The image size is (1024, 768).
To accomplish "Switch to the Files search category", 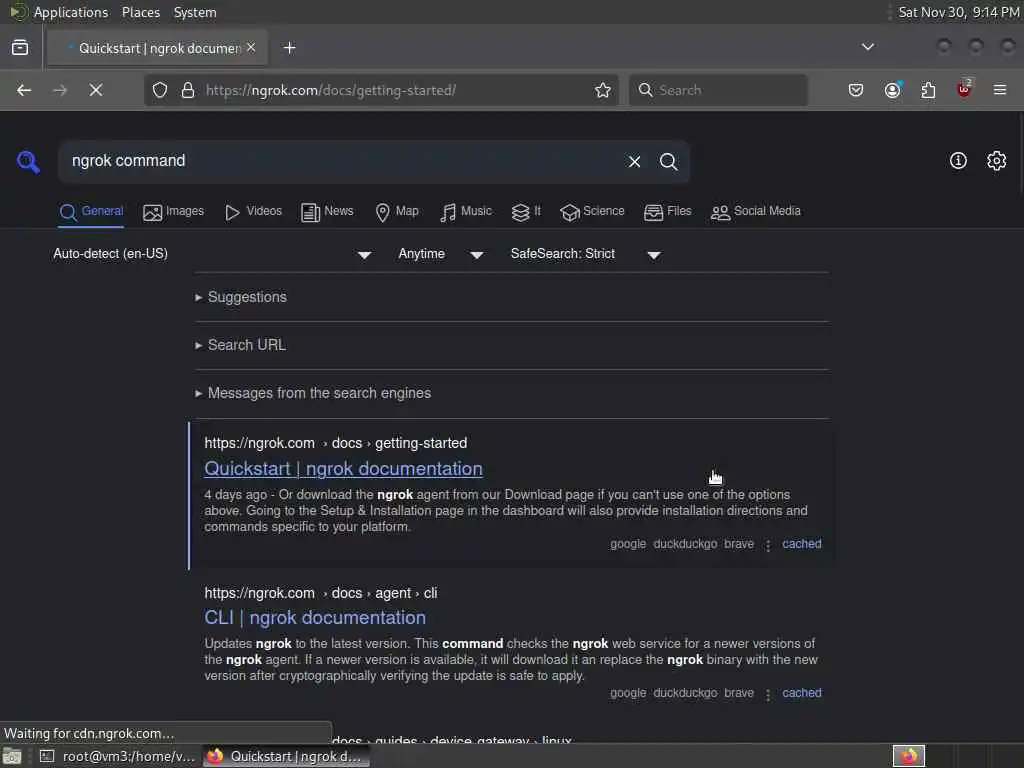I will [x=667, y=212].
